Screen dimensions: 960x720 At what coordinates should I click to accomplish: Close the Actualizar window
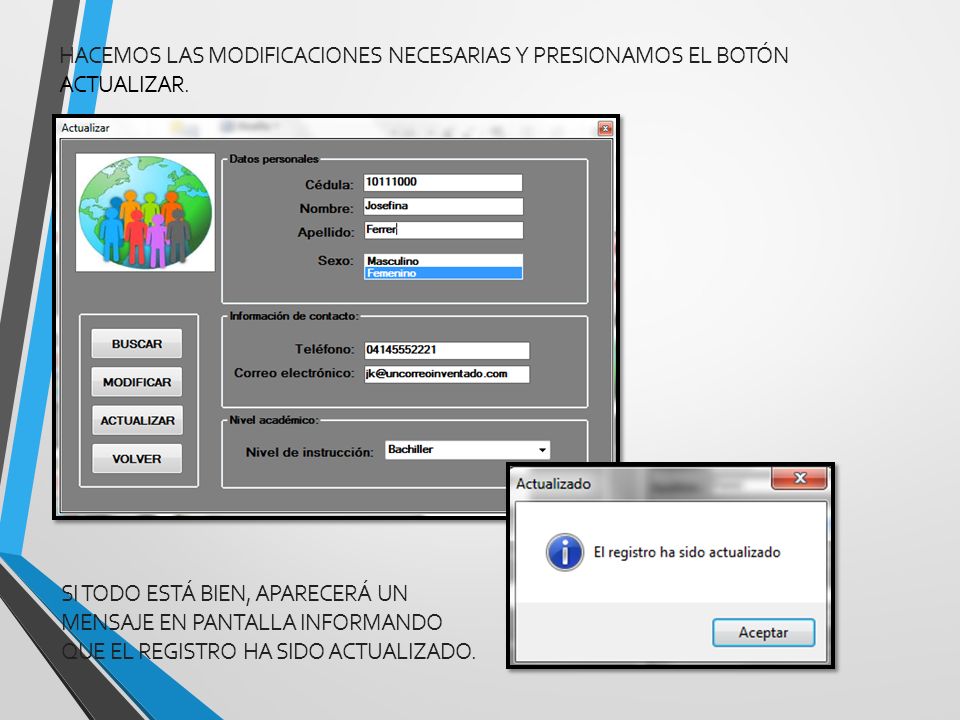[x=605, y=128]
